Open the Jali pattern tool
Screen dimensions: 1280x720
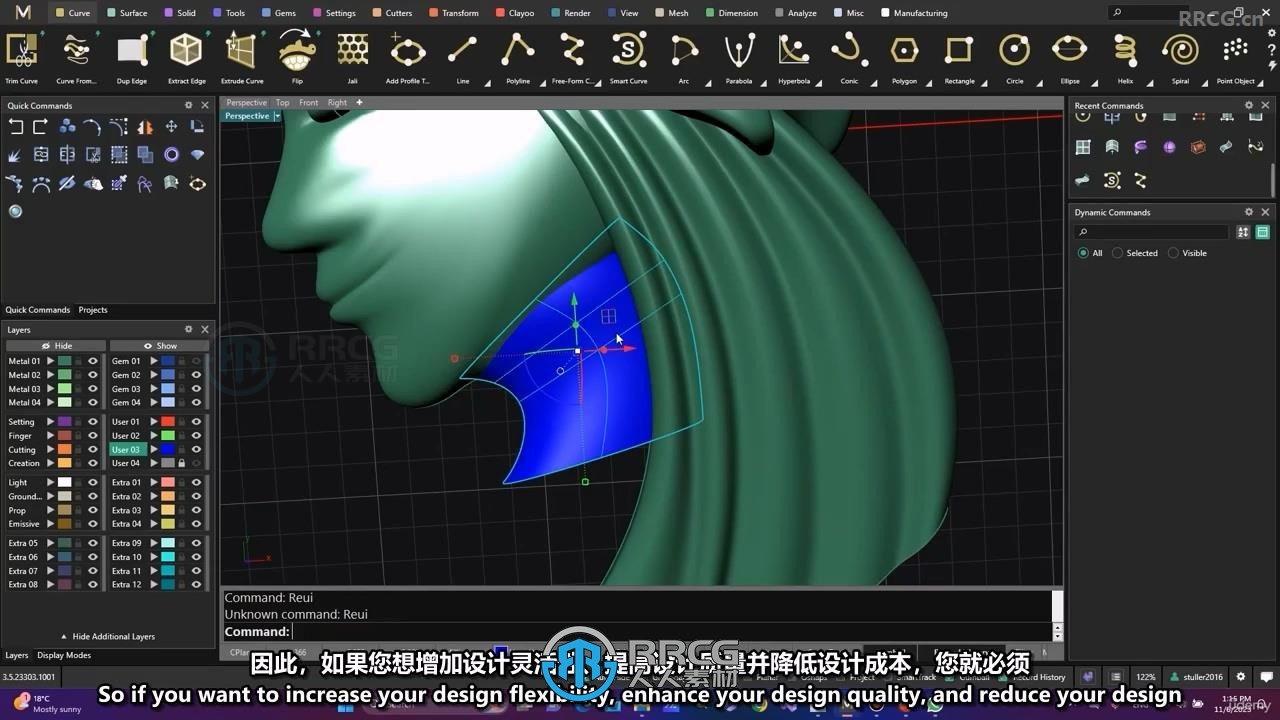point(352,57)
